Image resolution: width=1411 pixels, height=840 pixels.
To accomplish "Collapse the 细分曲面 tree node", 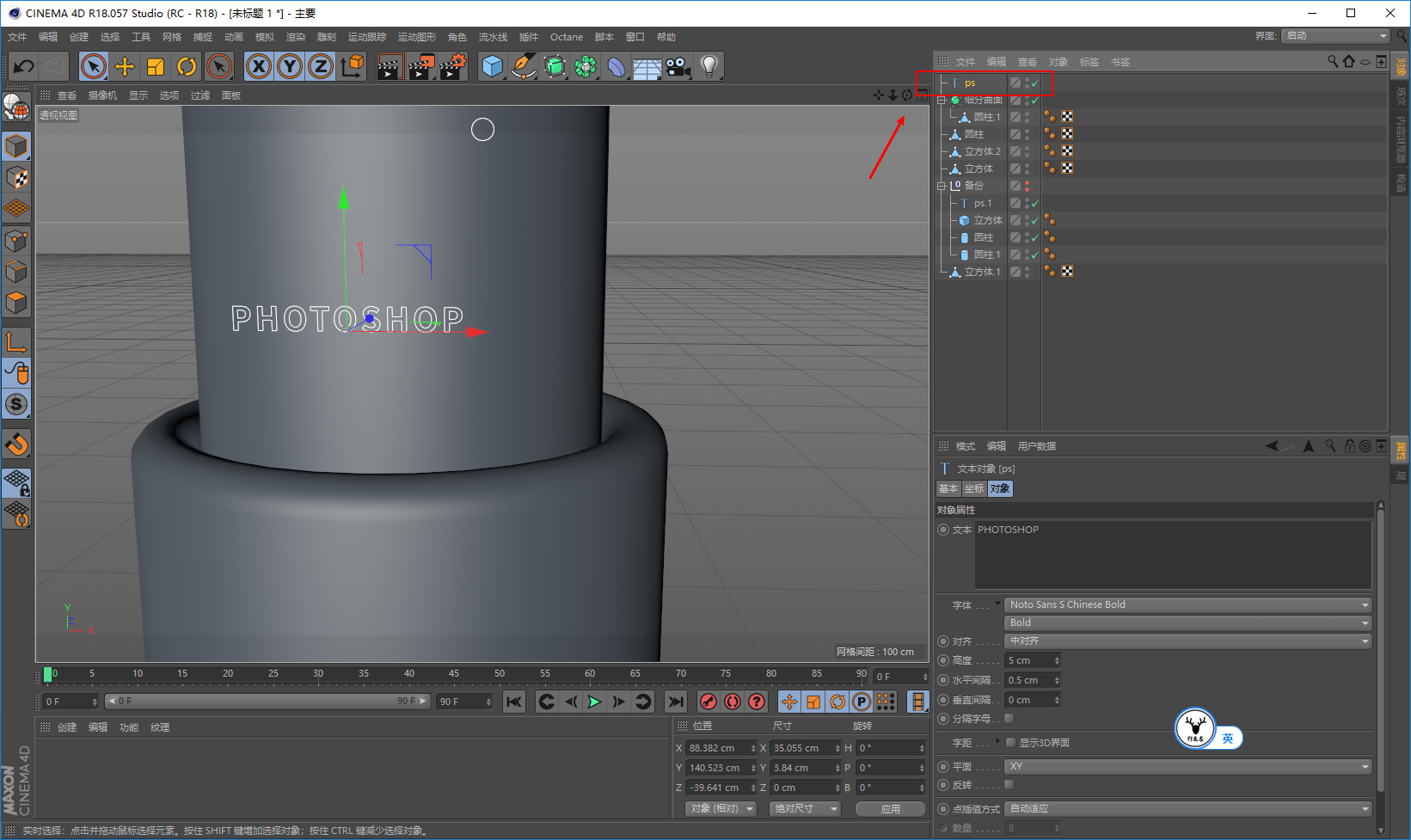I will click(942, 101).
